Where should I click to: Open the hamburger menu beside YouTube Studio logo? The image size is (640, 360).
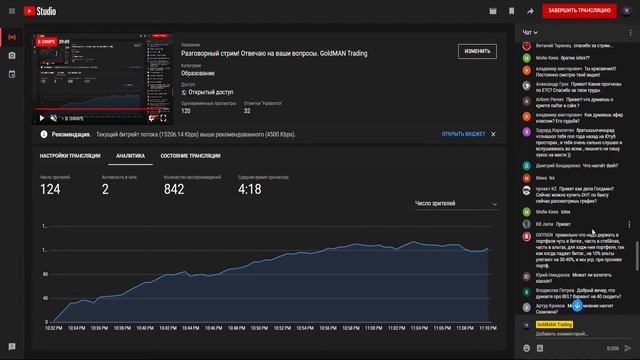click(x=12, y=11)
